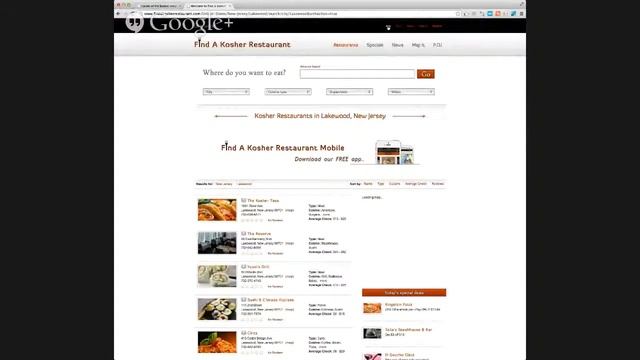Click the star rating under The Reserve
Image resolution: width=640 pixels, height=360 pixels.
coord(252,253)
